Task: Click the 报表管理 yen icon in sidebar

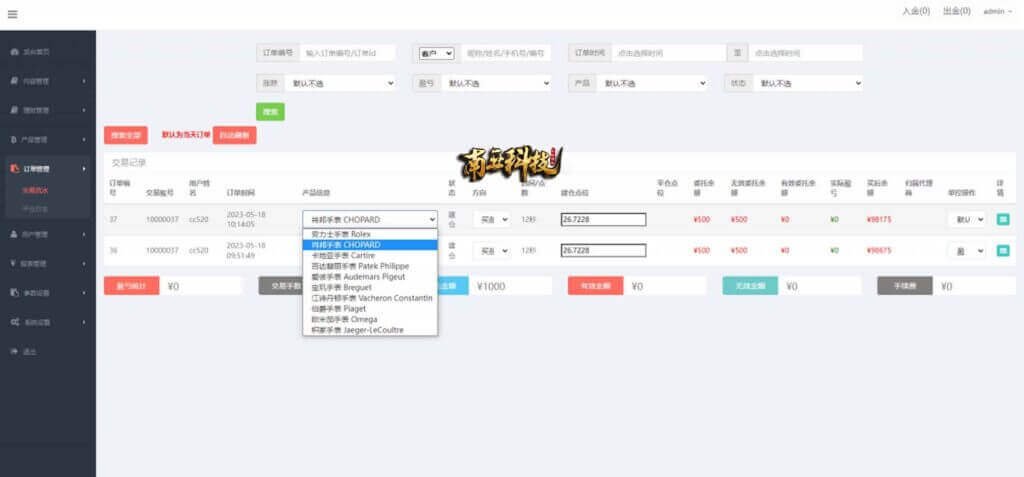Action: click(x=13, y=264)
